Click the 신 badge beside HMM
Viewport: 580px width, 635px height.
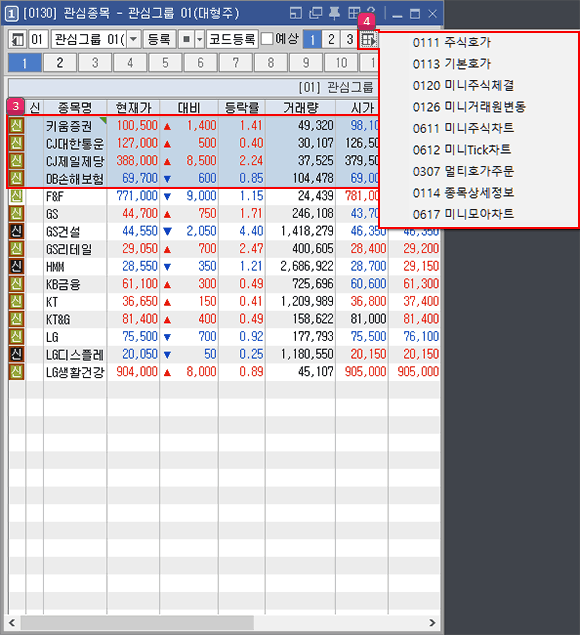coord(16,266)
